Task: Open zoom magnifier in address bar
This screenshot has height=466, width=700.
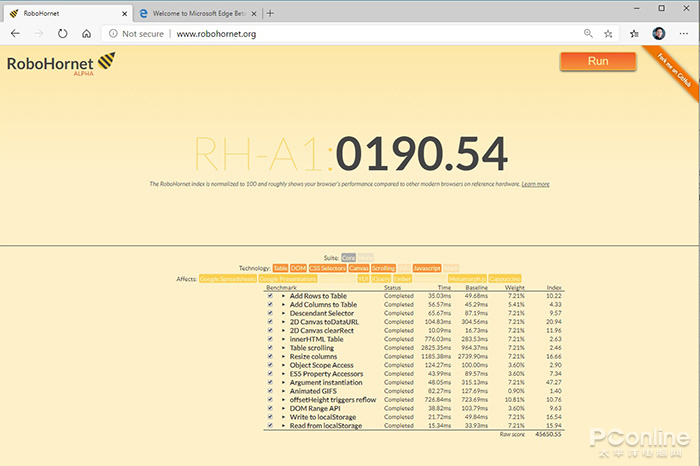Action: click(x=588, y=33)
